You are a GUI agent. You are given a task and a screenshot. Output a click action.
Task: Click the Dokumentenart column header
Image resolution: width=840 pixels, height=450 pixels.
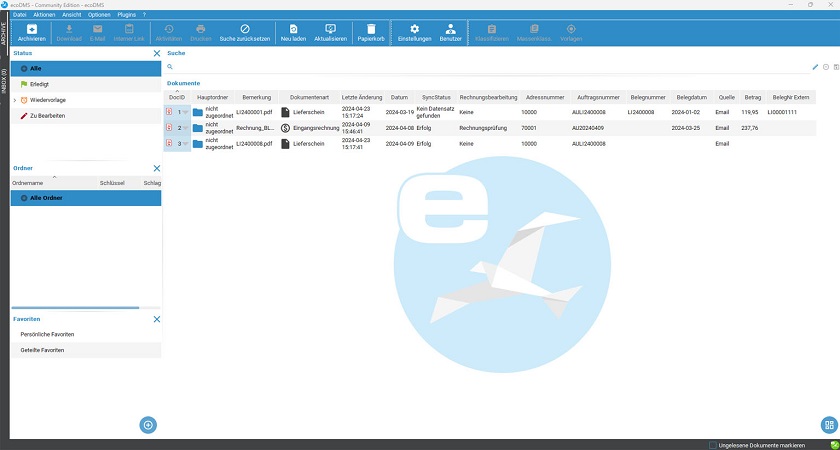pyautogui.click(x=309, y=98)
